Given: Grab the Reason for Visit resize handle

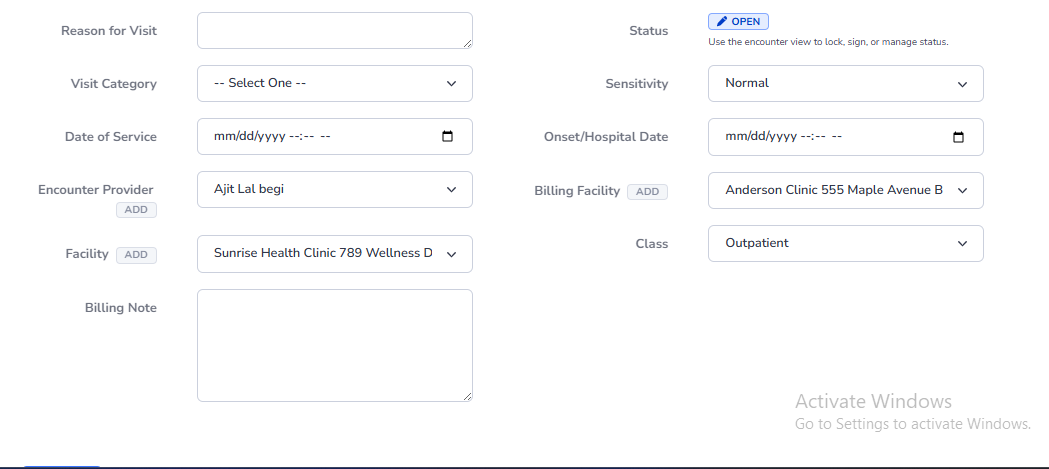Looking at the screenshot, I should (x=467, y=43).
